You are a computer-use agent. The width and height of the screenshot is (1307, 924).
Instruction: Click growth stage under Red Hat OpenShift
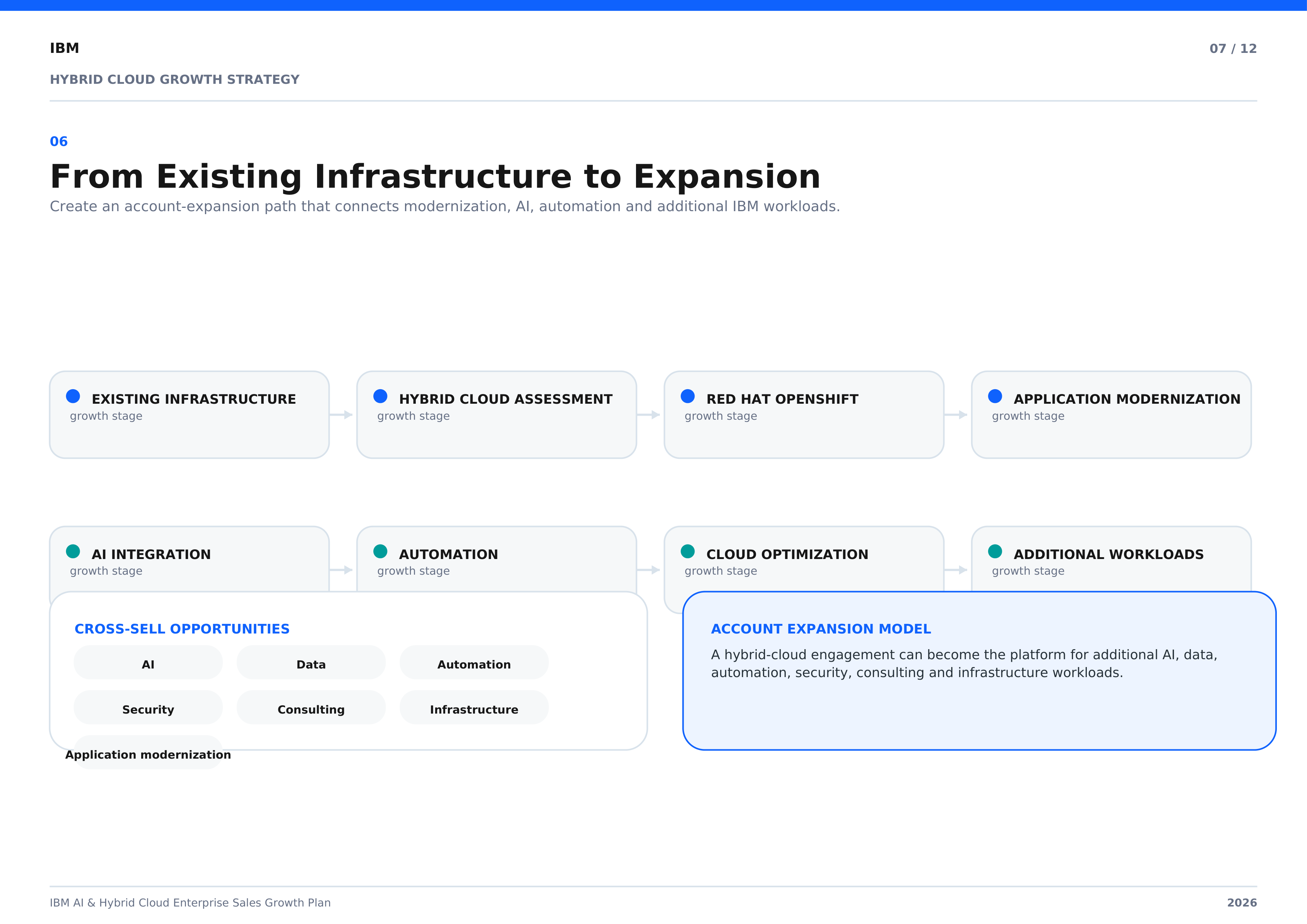point(721,416)
